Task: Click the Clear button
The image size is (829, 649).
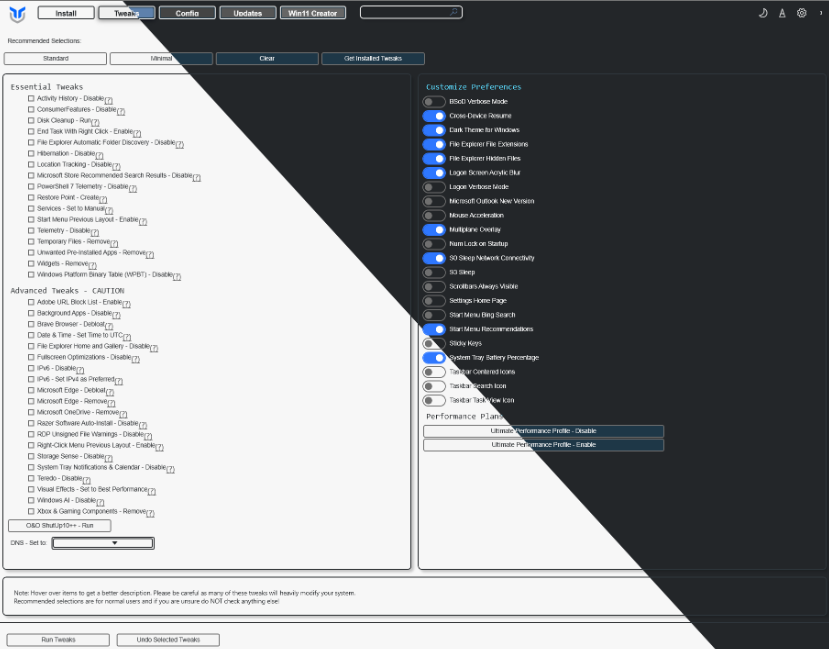Action: 267,59
